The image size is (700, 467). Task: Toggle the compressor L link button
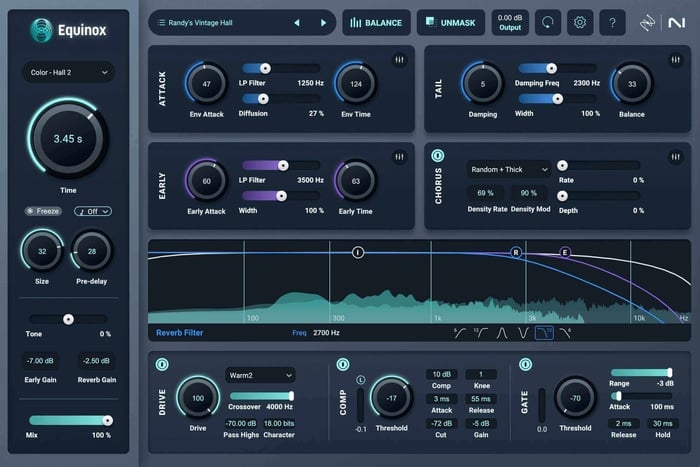361,380
